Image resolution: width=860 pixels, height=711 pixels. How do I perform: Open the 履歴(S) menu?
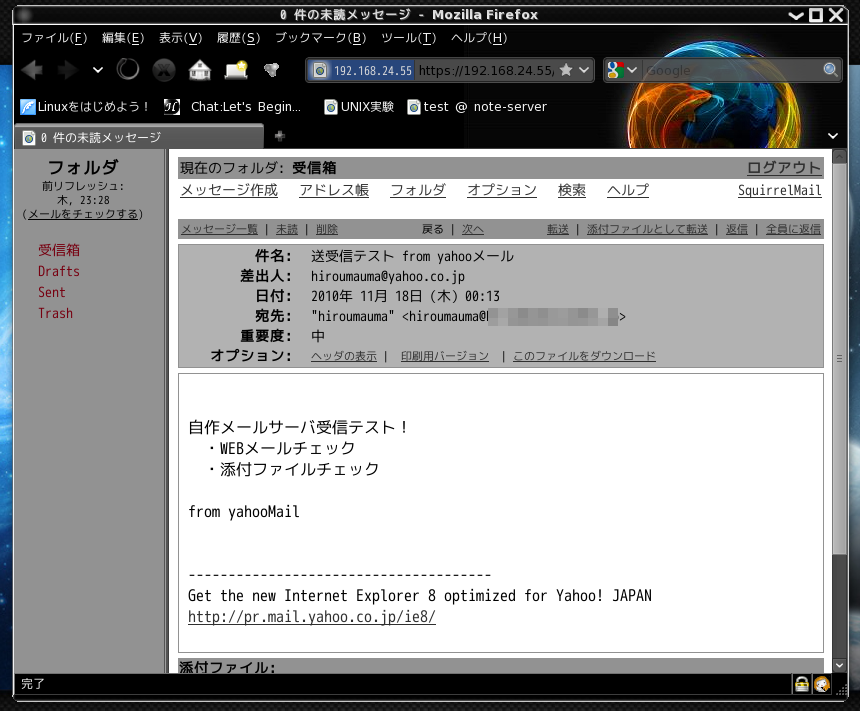point(238,38)
